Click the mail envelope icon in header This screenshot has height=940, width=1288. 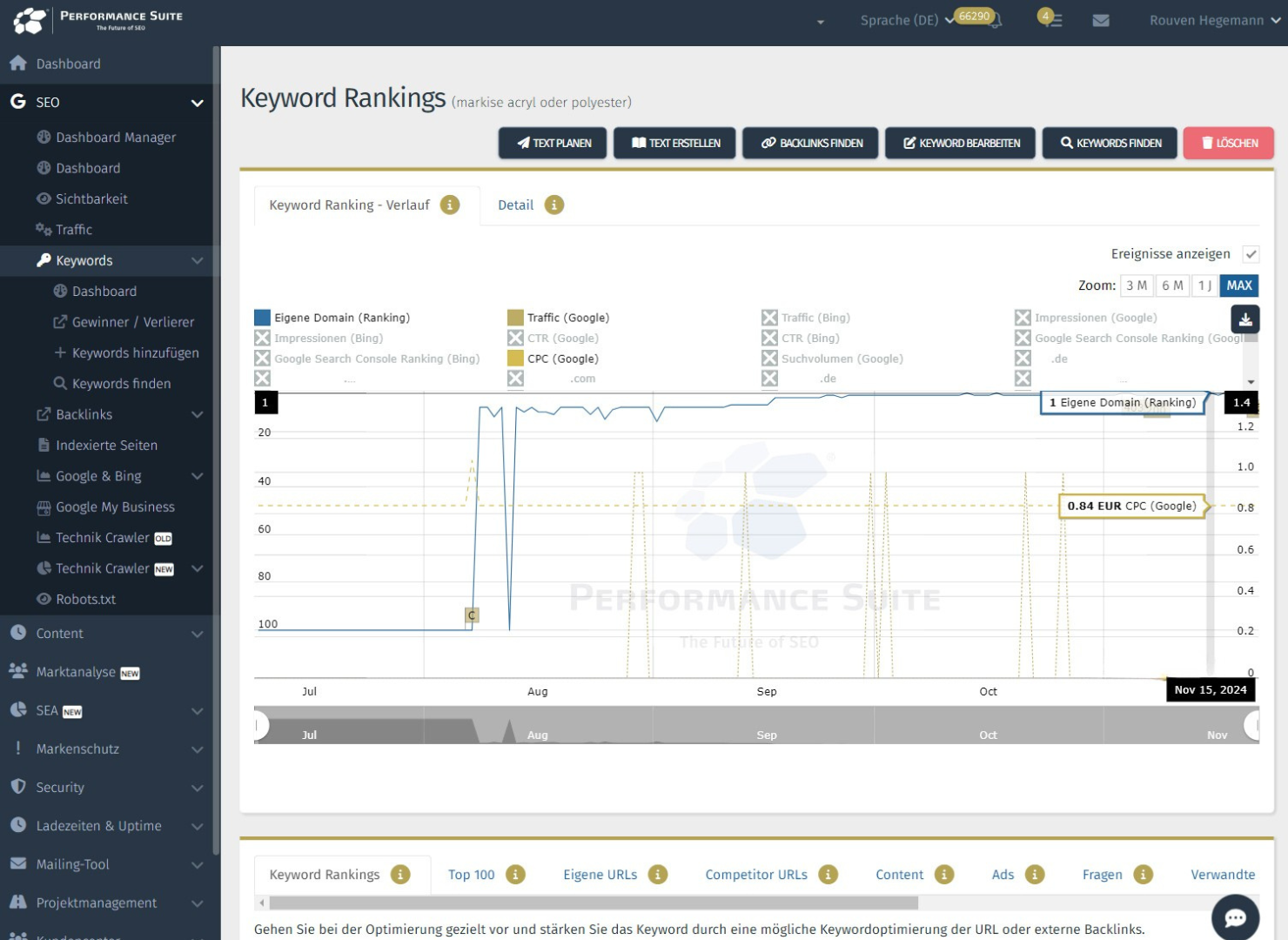point(1101,20)
